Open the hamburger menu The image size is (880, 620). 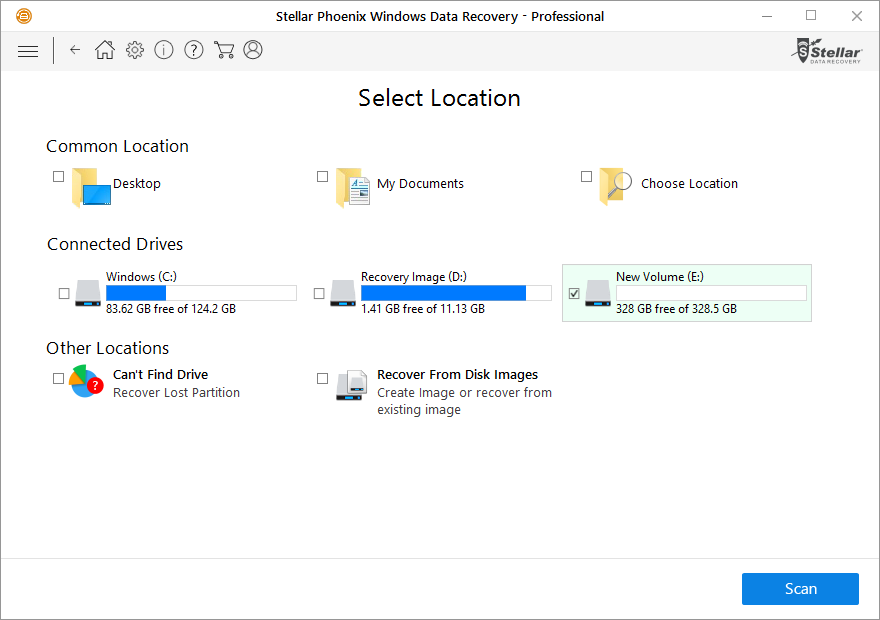coord(28,51)
